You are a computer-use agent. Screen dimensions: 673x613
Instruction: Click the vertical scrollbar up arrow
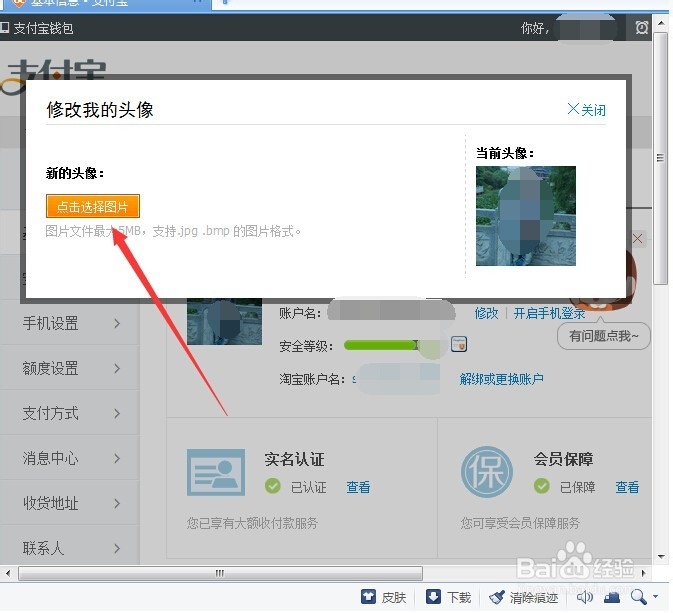tap(661, 23)
